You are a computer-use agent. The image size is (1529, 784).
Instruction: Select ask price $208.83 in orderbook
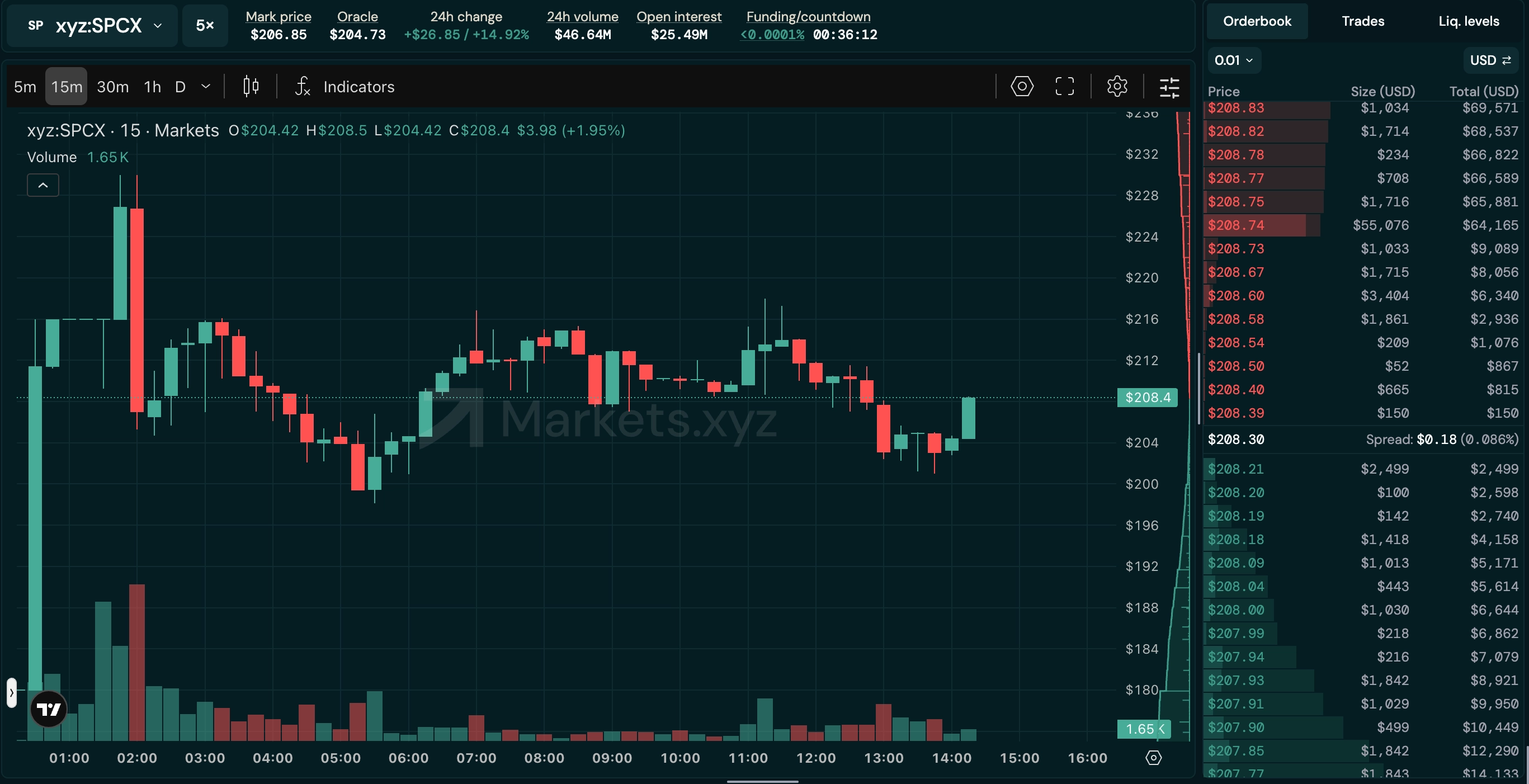(x=1236, y=108)
